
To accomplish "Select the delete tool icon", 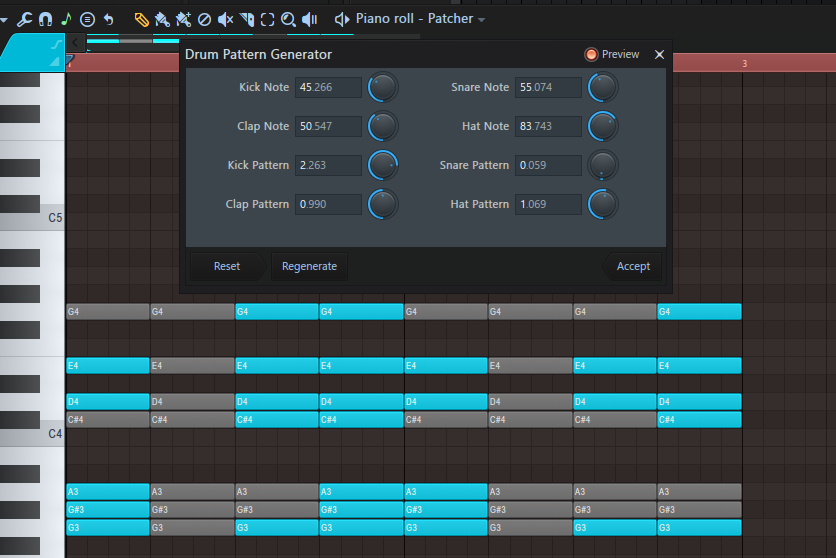I will [204, 19].
